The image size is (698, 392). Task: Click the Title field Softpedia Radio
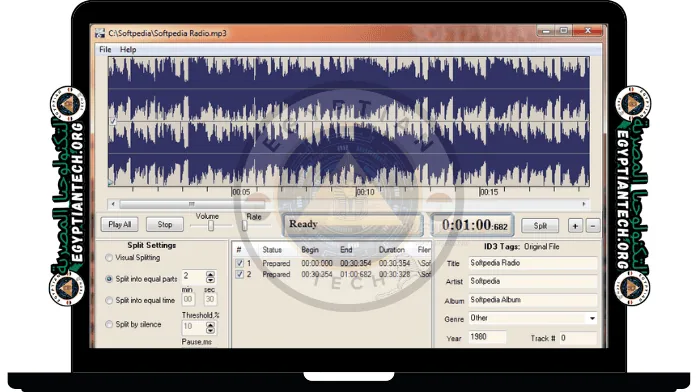coord(532,263)
